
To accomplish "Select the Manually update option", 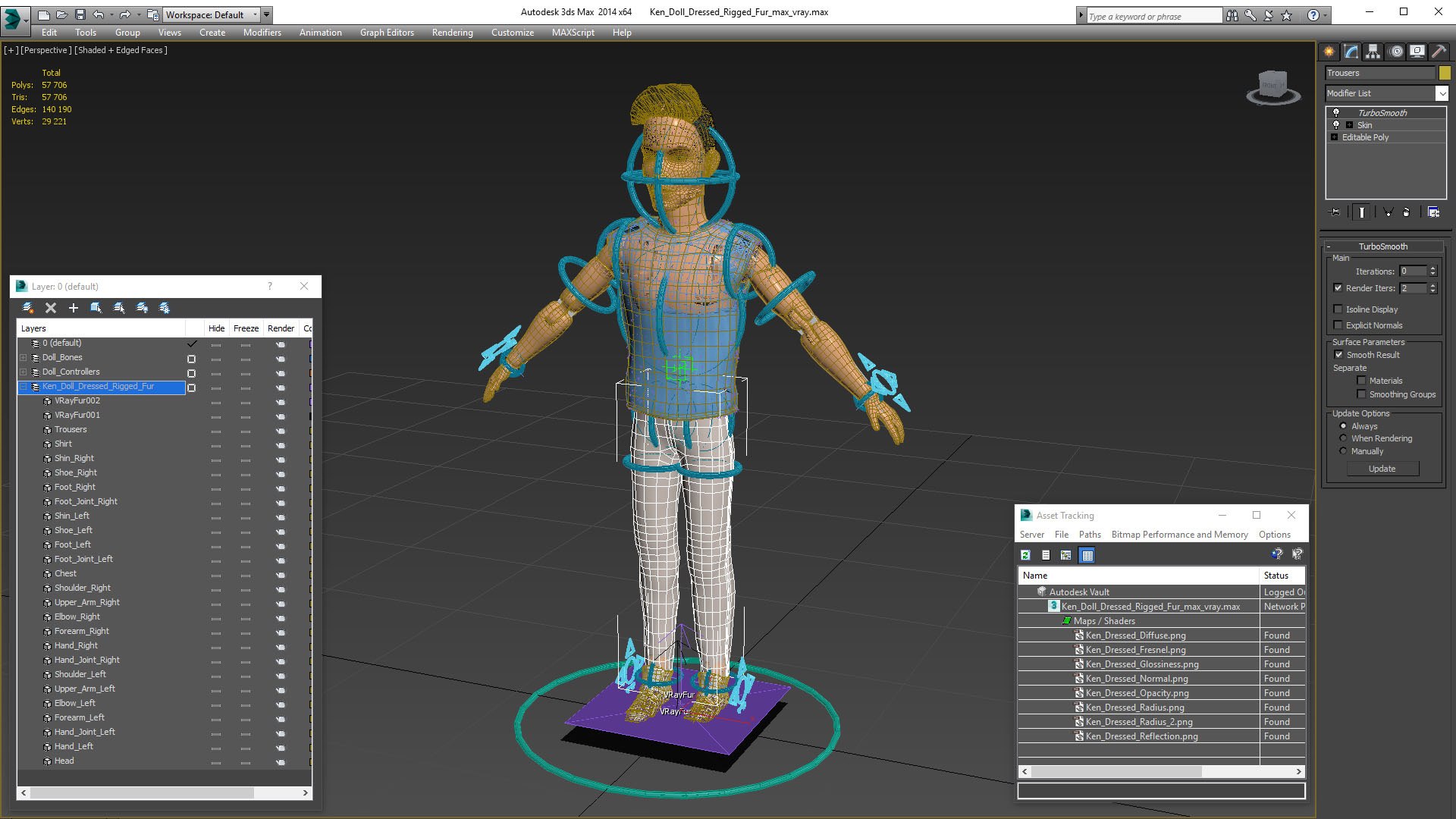I will coord(1343,451).
